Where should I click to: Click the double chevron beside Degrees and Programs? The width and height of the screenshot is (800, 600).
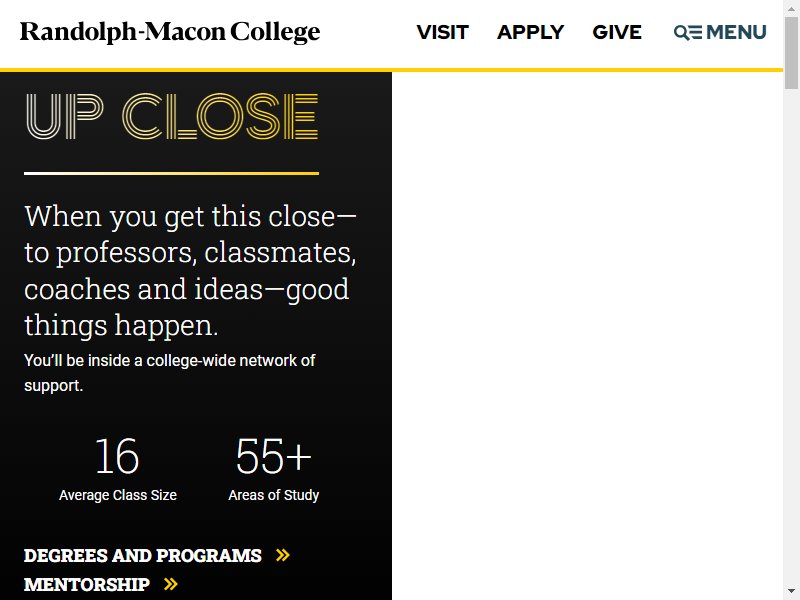[283, 555]
